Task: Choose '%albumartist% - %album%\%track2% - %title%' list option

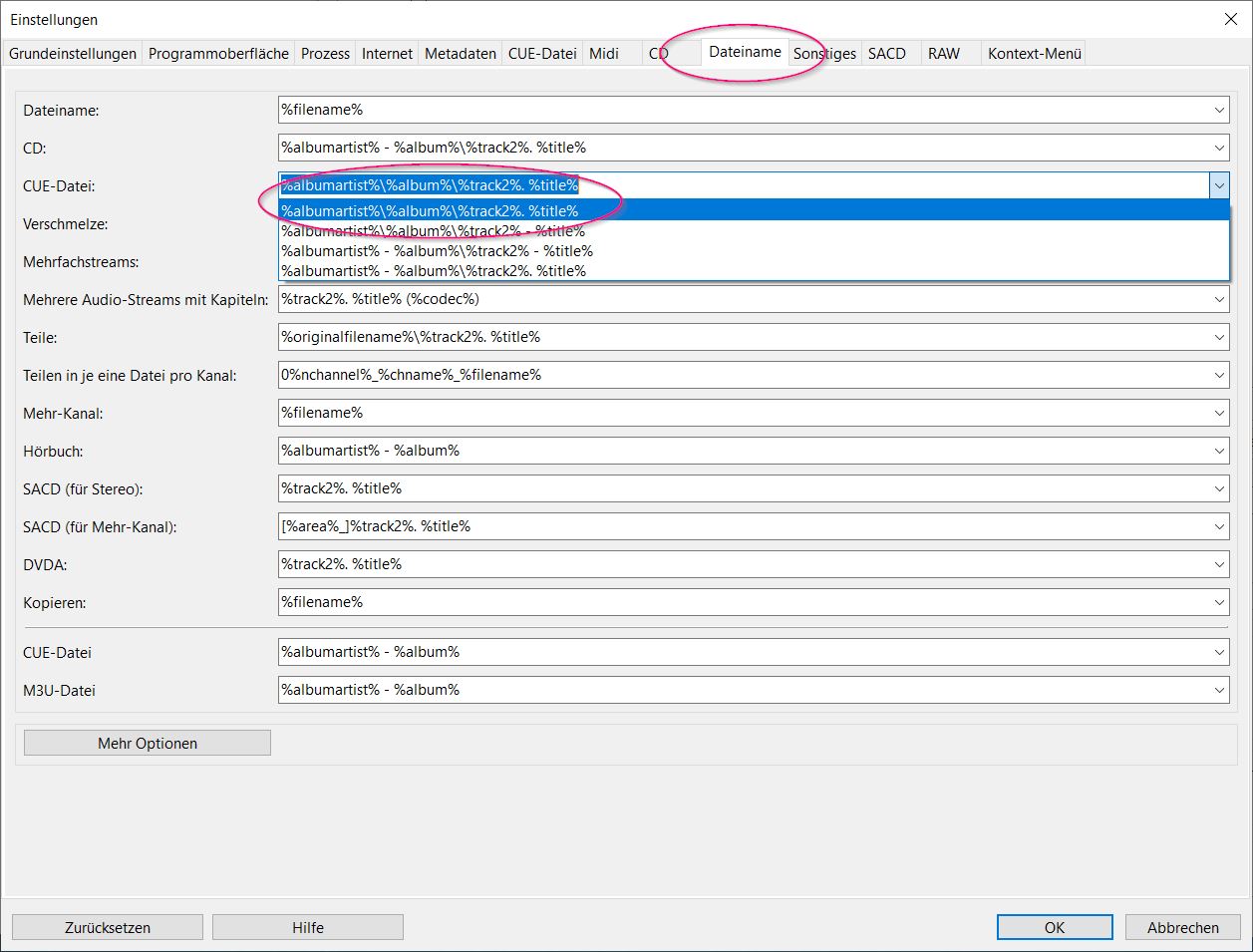Action: 437,251
